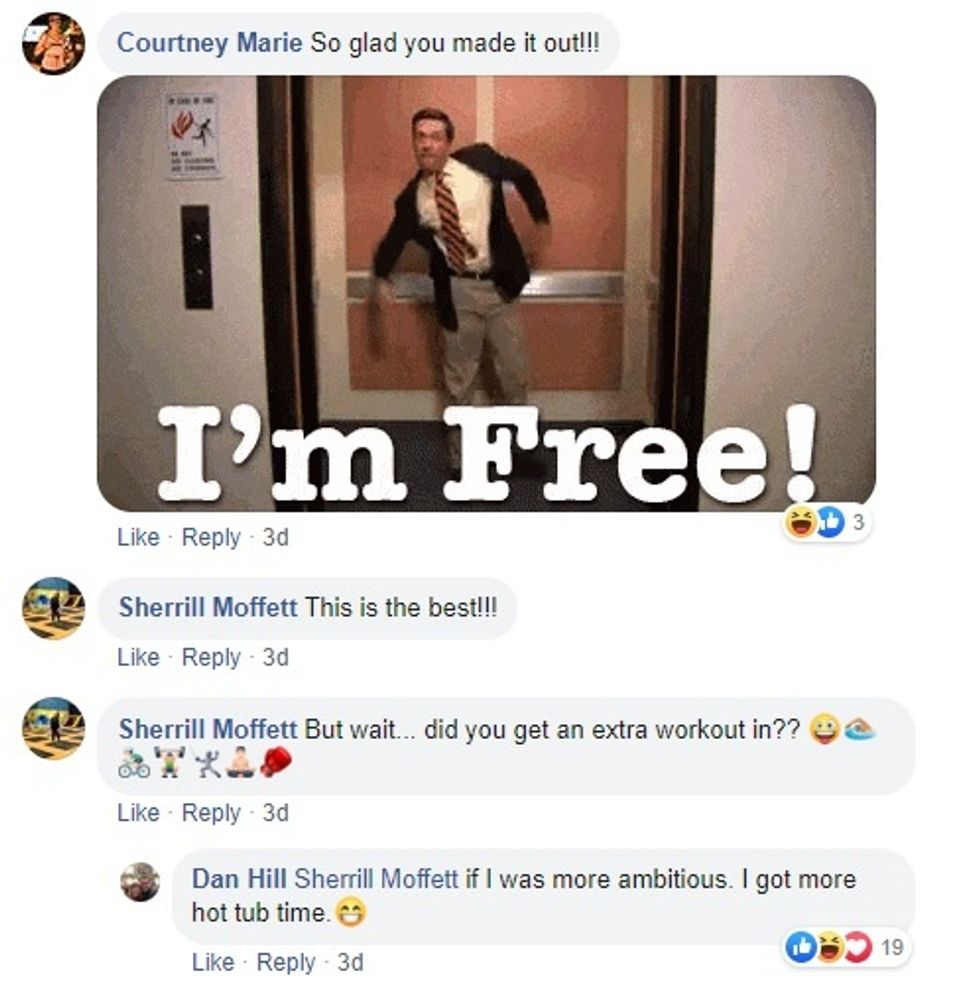Open Sherrill Moffett's avatar on workout comment
The width and height of the screenshot is (980, 986).
point(53,728)
